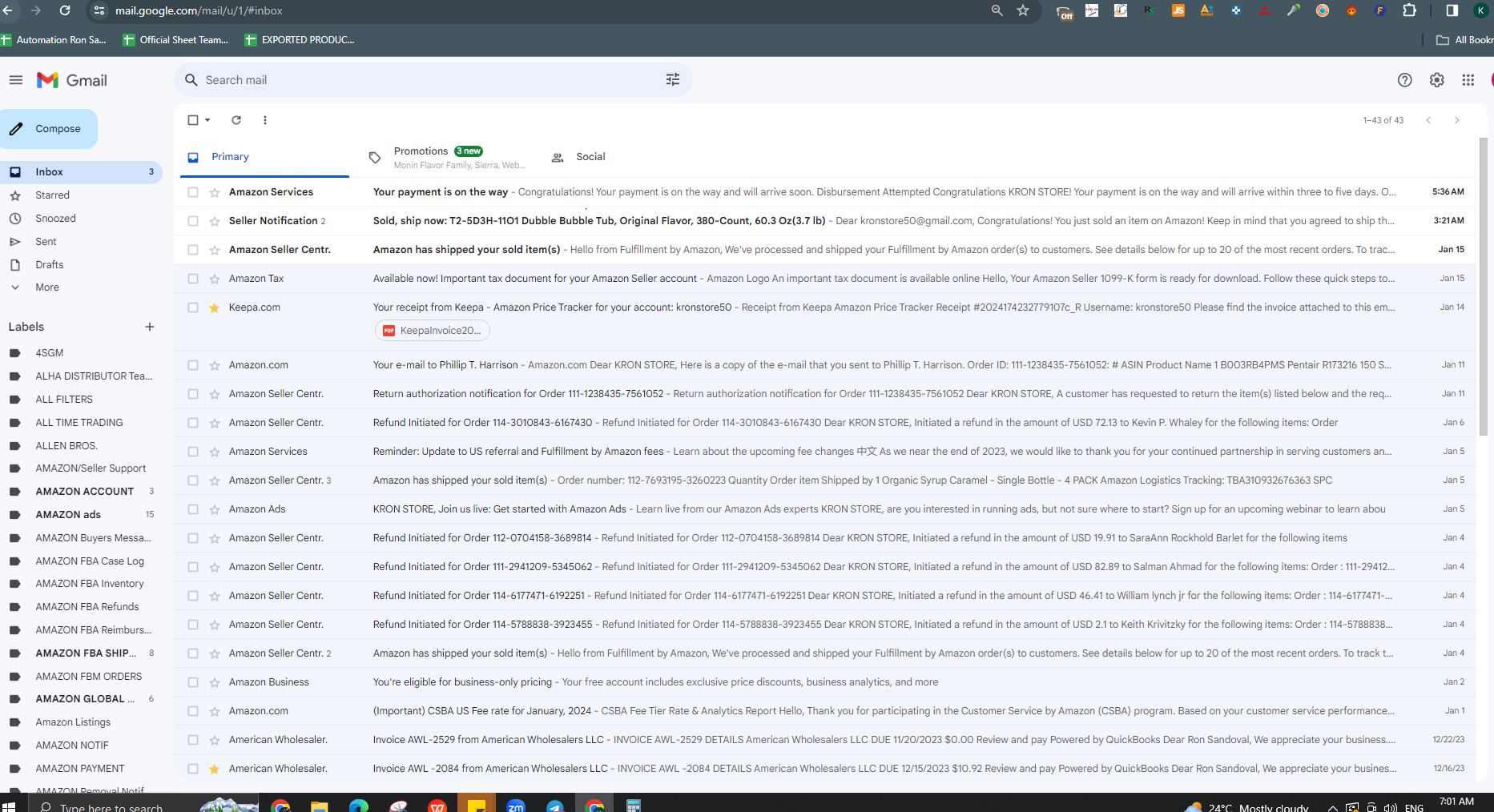Open the Google apps grid

click(x=1468, y=80)
